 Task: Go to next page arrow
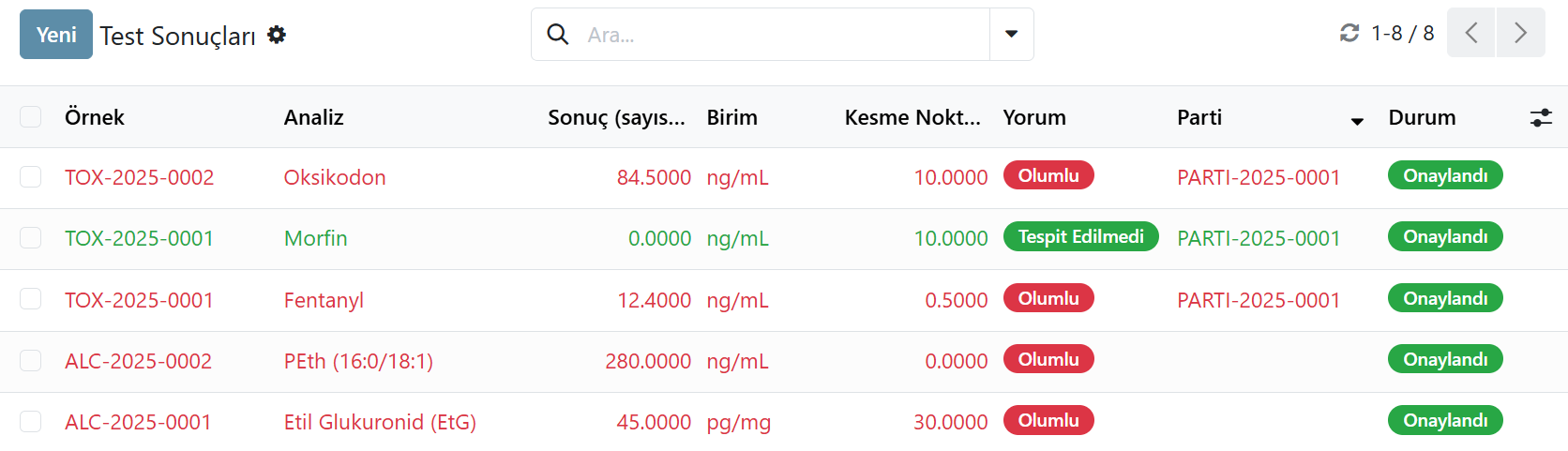pyautogui.click(x=1521, y=33)
